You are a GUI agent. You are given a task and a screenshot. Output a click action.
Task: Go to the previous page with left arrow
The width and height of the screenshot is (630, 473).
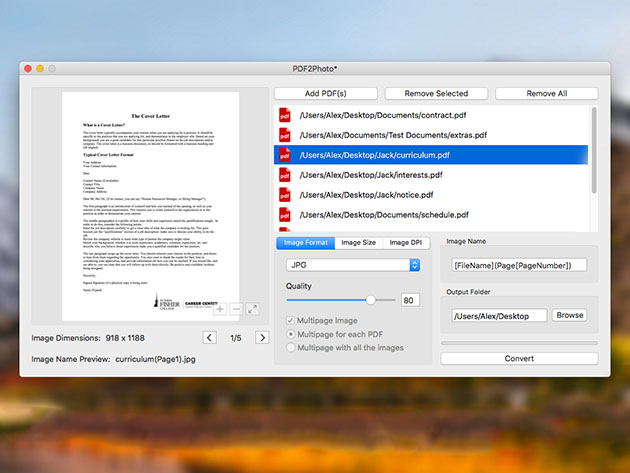[209, 338]
